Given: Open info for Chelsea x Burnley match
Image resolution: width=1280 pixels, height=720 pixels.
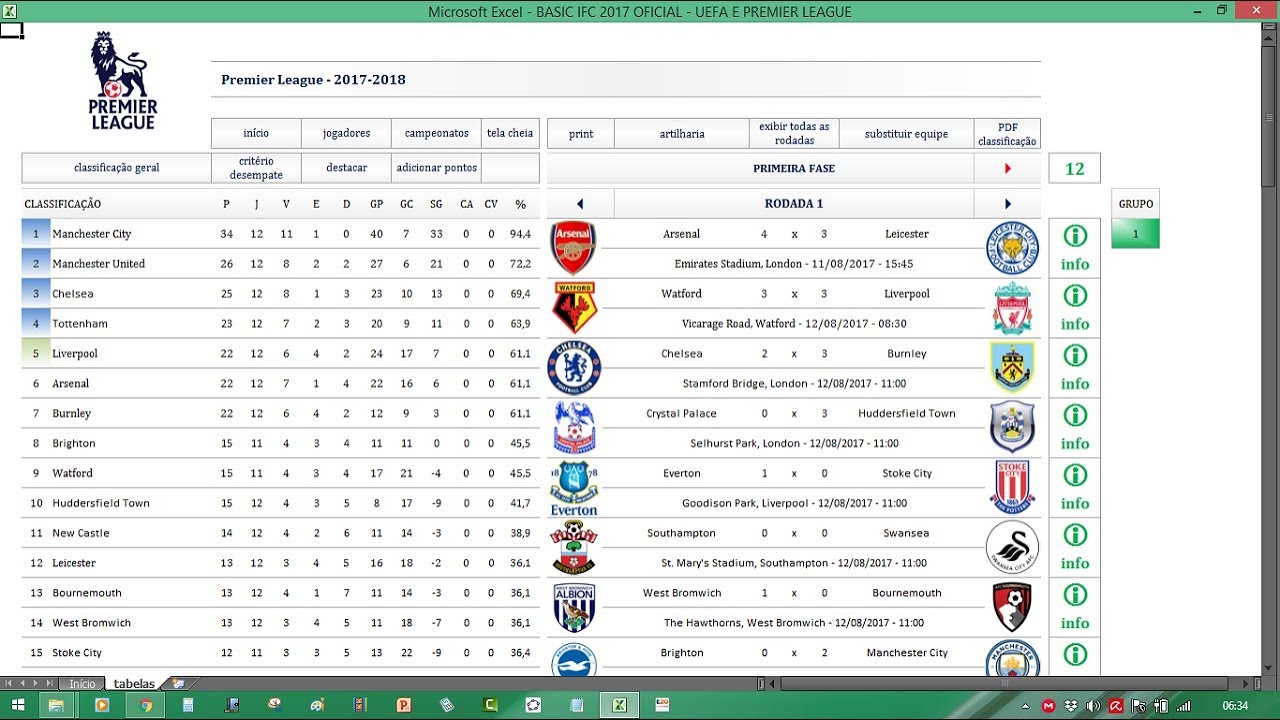Looking at the screenshot, I should click(x=1075, y=368).
